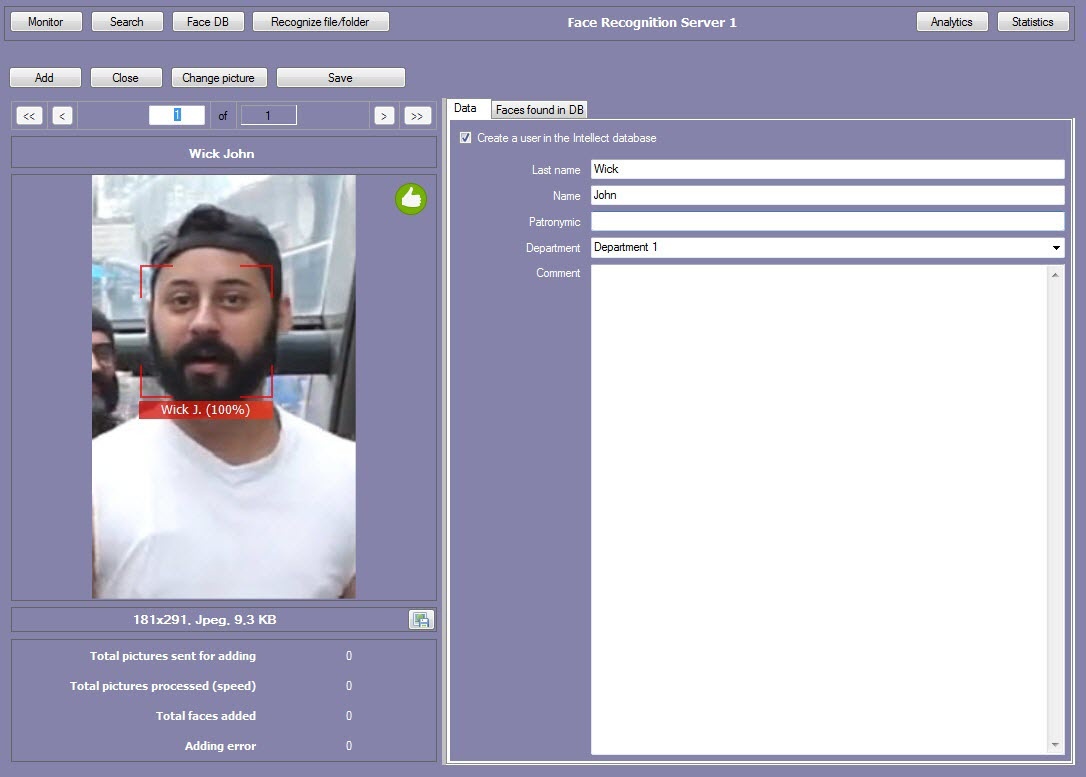Screen dimensions: 1086x777
Task: Expand the Department dropdown
Action: [x=1056, y=247]
